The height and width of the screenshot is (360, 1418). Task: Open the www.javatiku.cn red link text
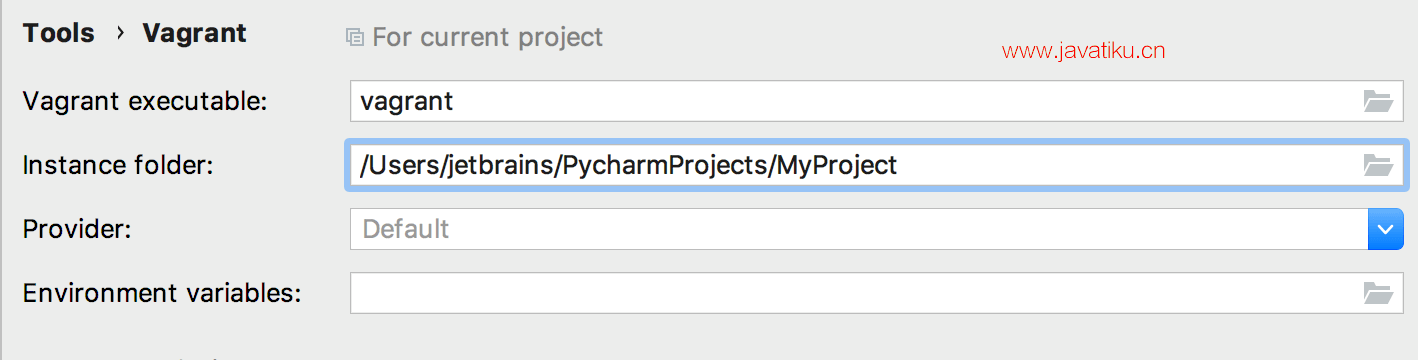[x=1083, y=52]
